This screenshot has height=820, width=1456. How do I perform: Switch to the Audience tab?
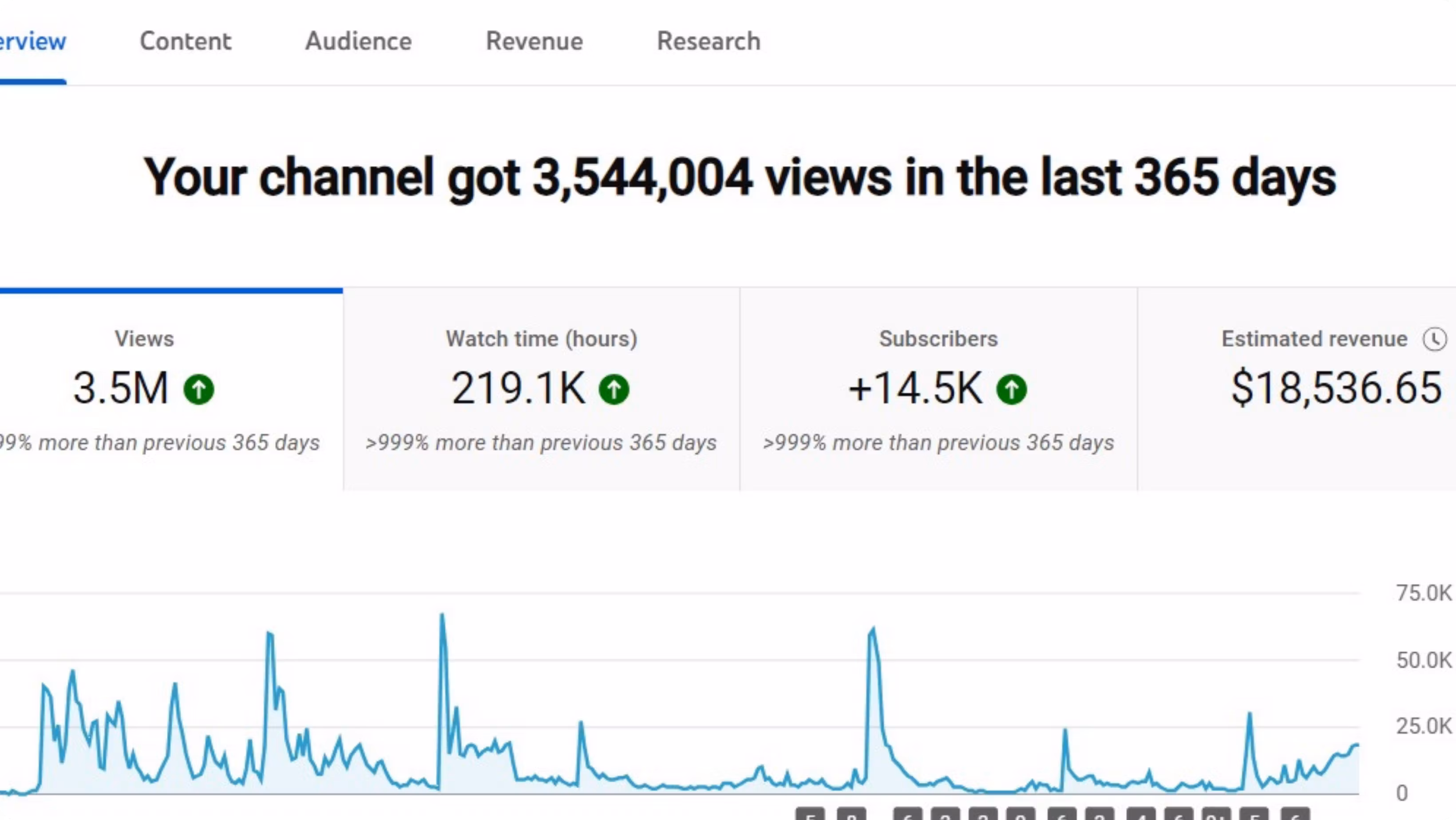pyautogui.click(x=358, y=41)
